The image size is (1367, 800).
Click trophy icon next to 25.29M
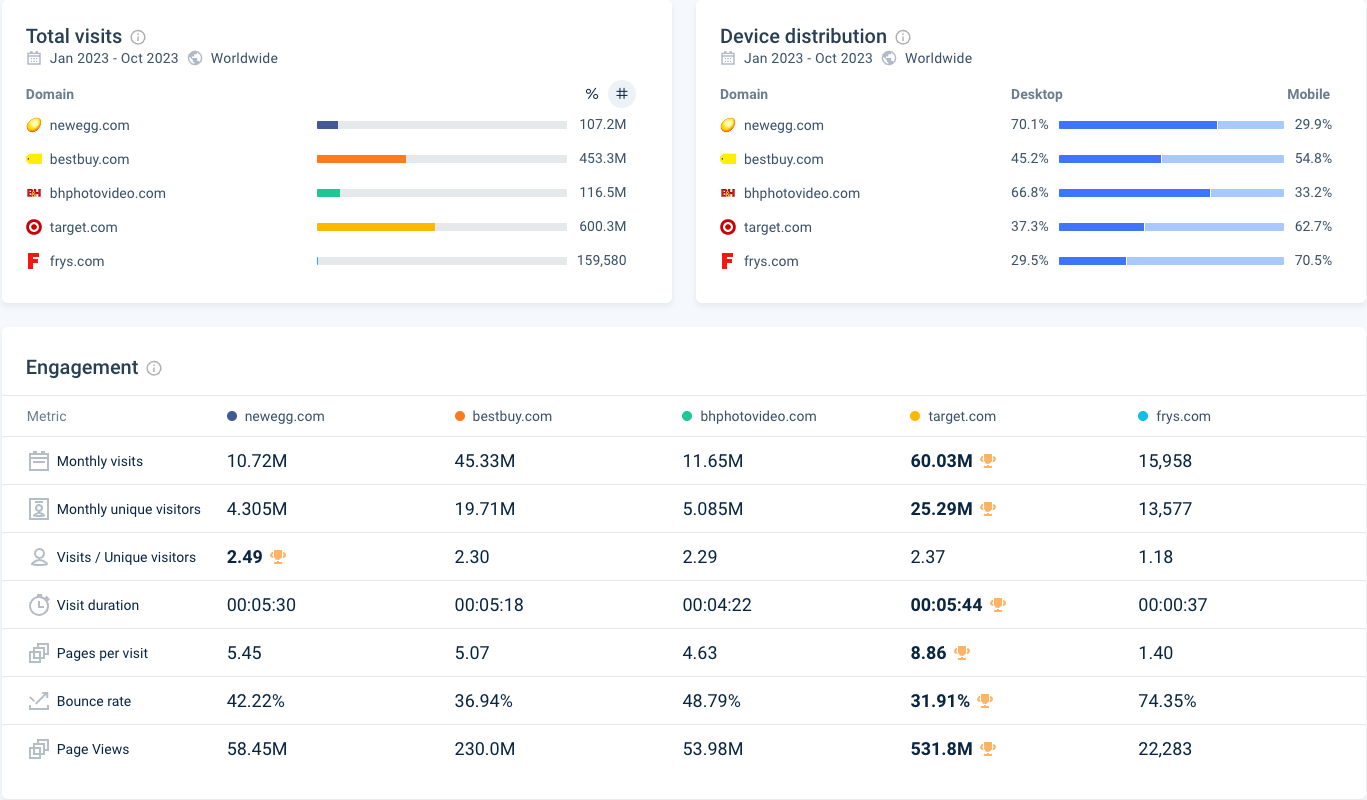(x=988, y=509)
